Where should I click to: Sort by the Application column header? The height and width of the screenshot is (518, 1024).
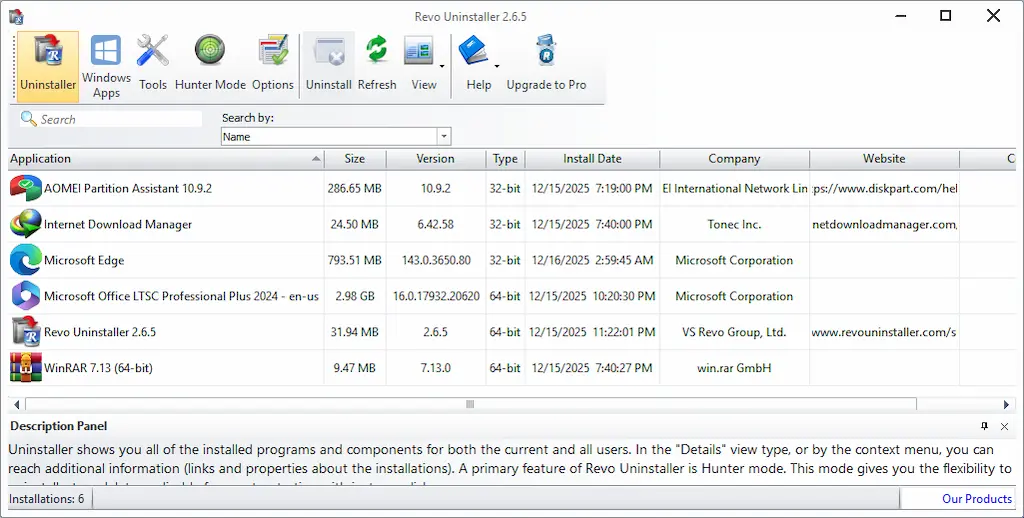(166, 159)
